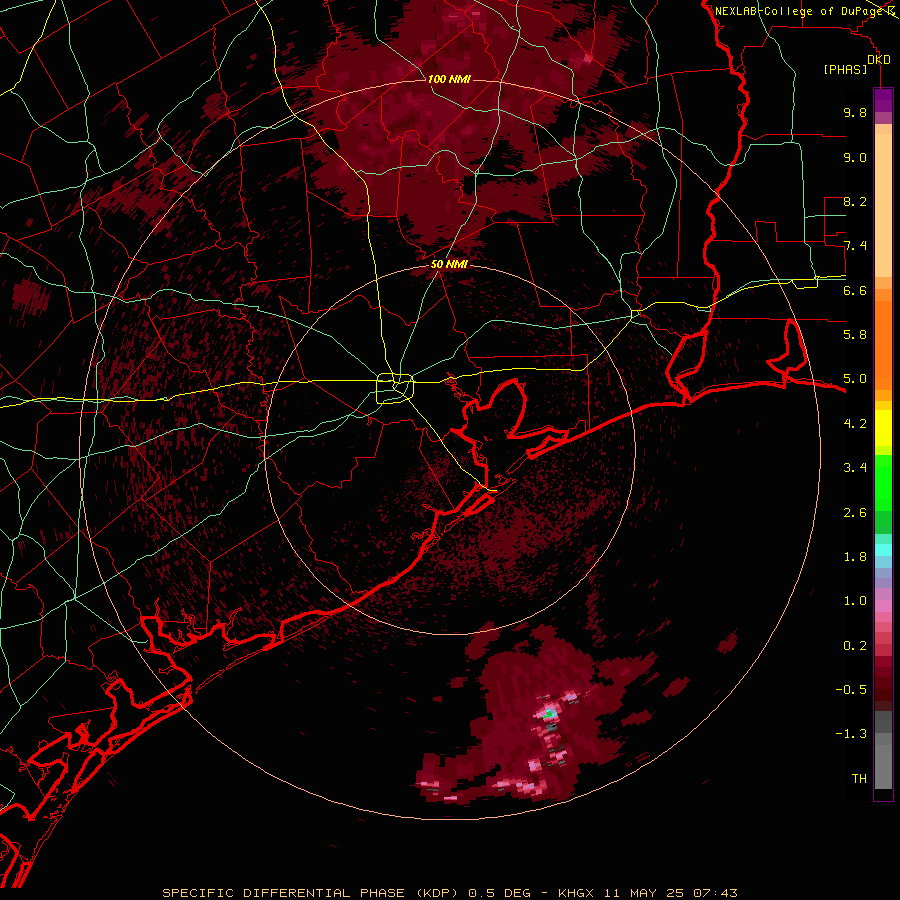Viewport: 900px width, 900px height.
Task: Click the -1.3 value on the color scale
Action: tap(851, 734)
